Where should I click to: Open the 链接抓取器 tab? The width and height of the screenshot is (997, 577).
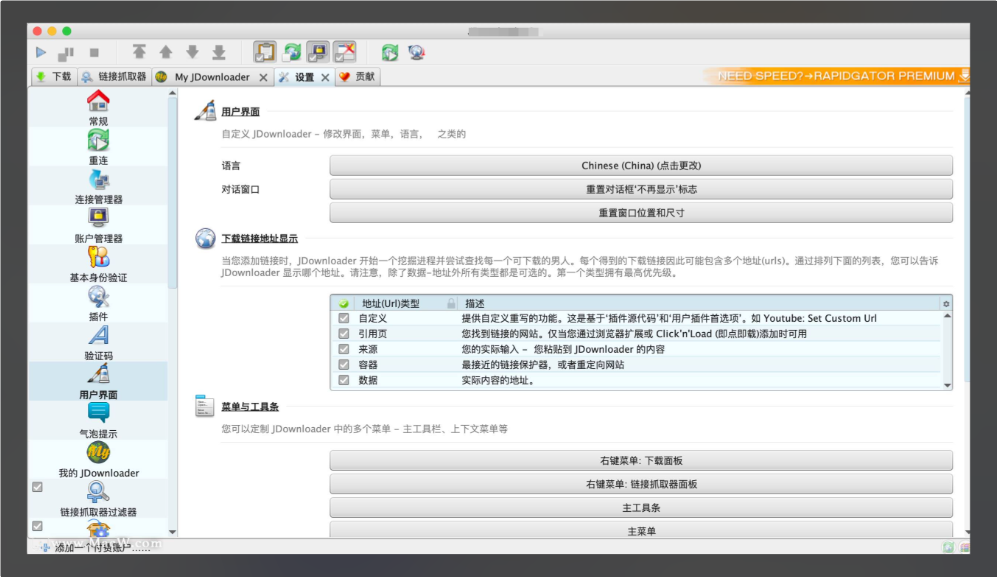(114, 77)
